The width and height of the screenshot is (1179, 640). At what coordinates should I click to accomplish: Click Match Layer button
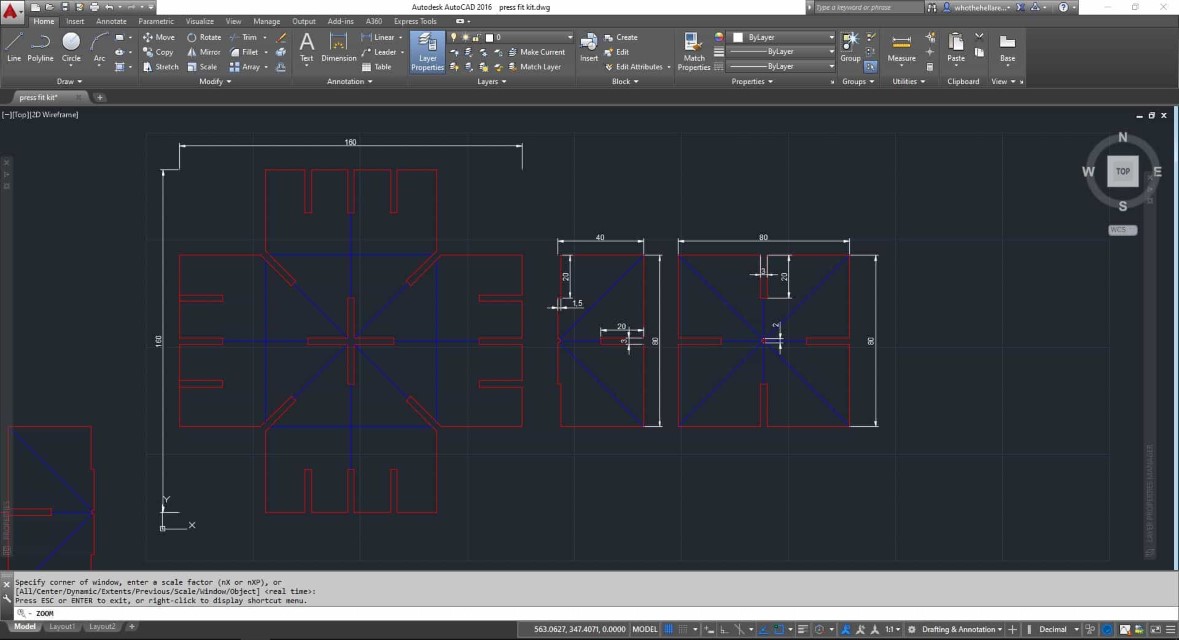534,67
